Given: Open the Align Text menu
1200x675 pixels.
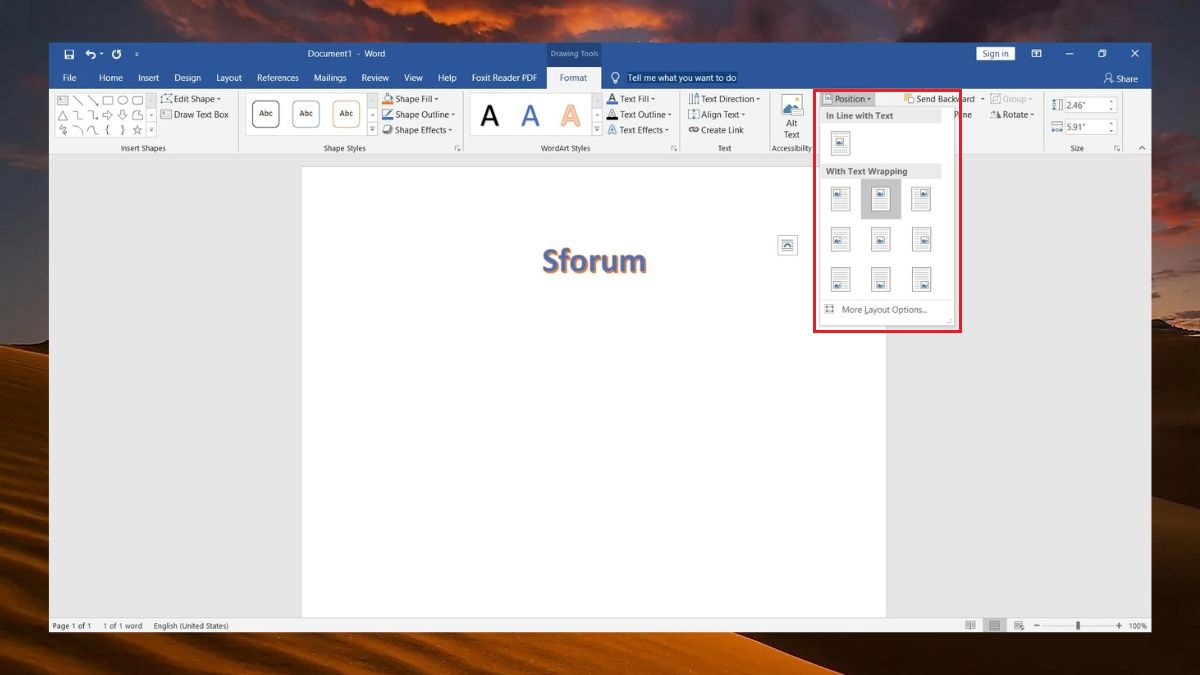Looking at the screenshot, I should coord(717,115).
